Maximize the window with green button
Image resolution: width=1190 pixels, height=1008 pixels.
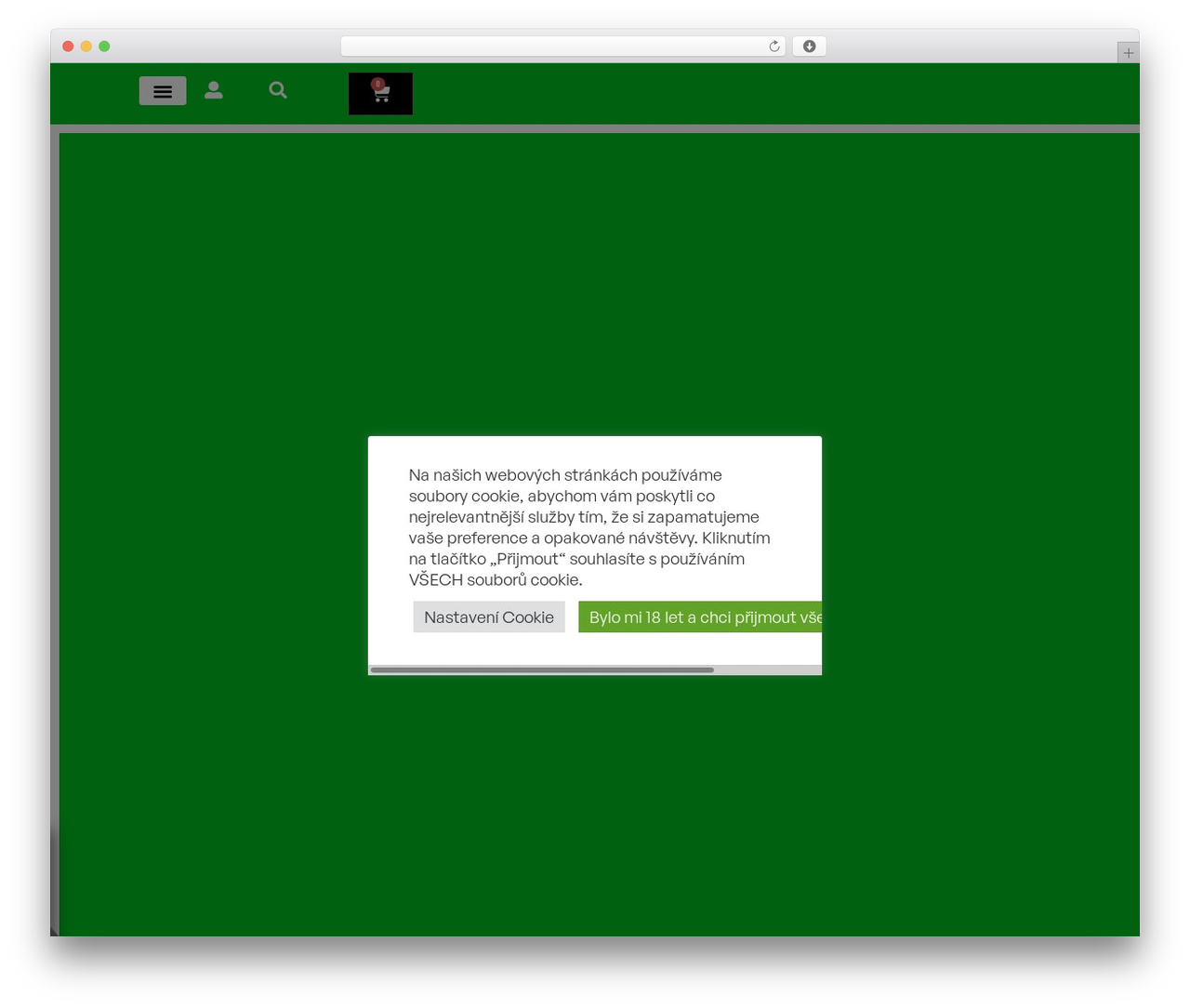click(104, 46)
